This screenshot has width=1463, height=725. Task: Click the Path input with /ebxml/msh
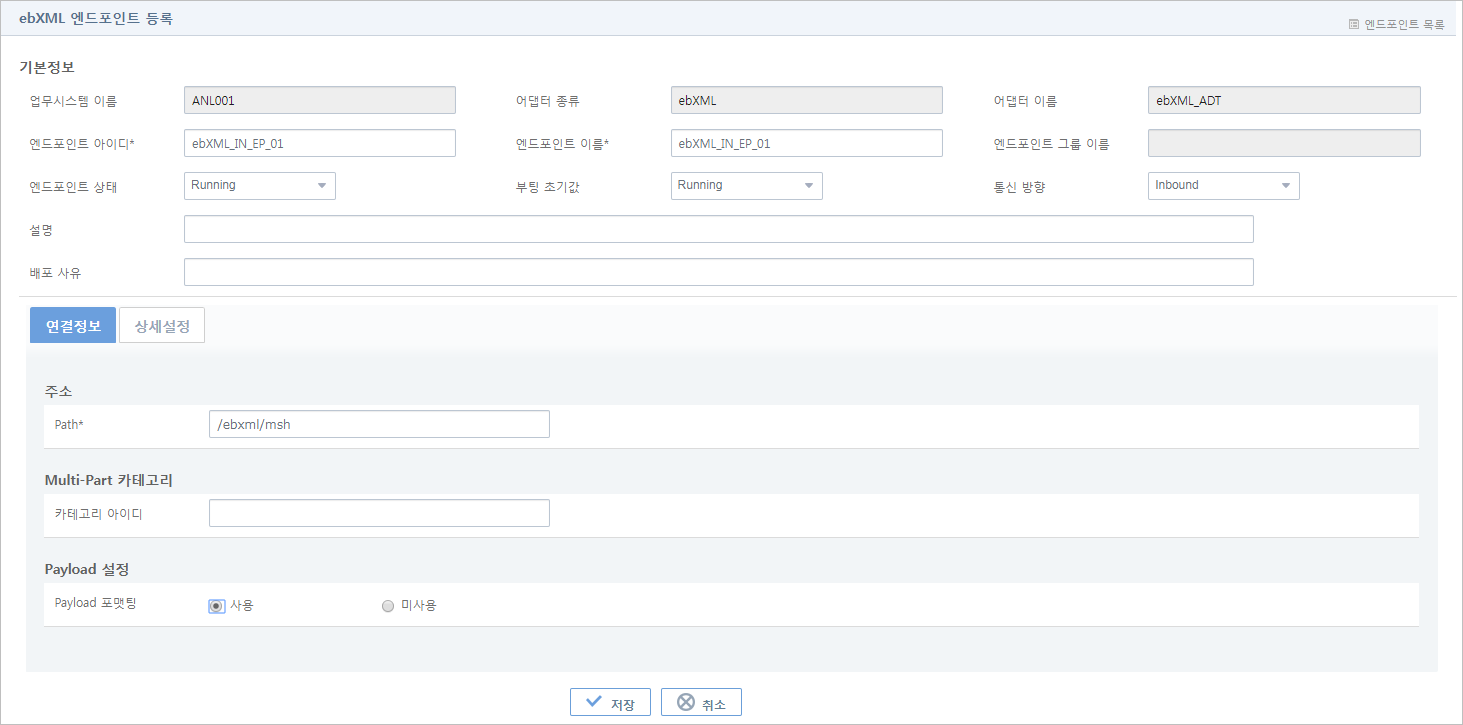[x=379, y=424]
